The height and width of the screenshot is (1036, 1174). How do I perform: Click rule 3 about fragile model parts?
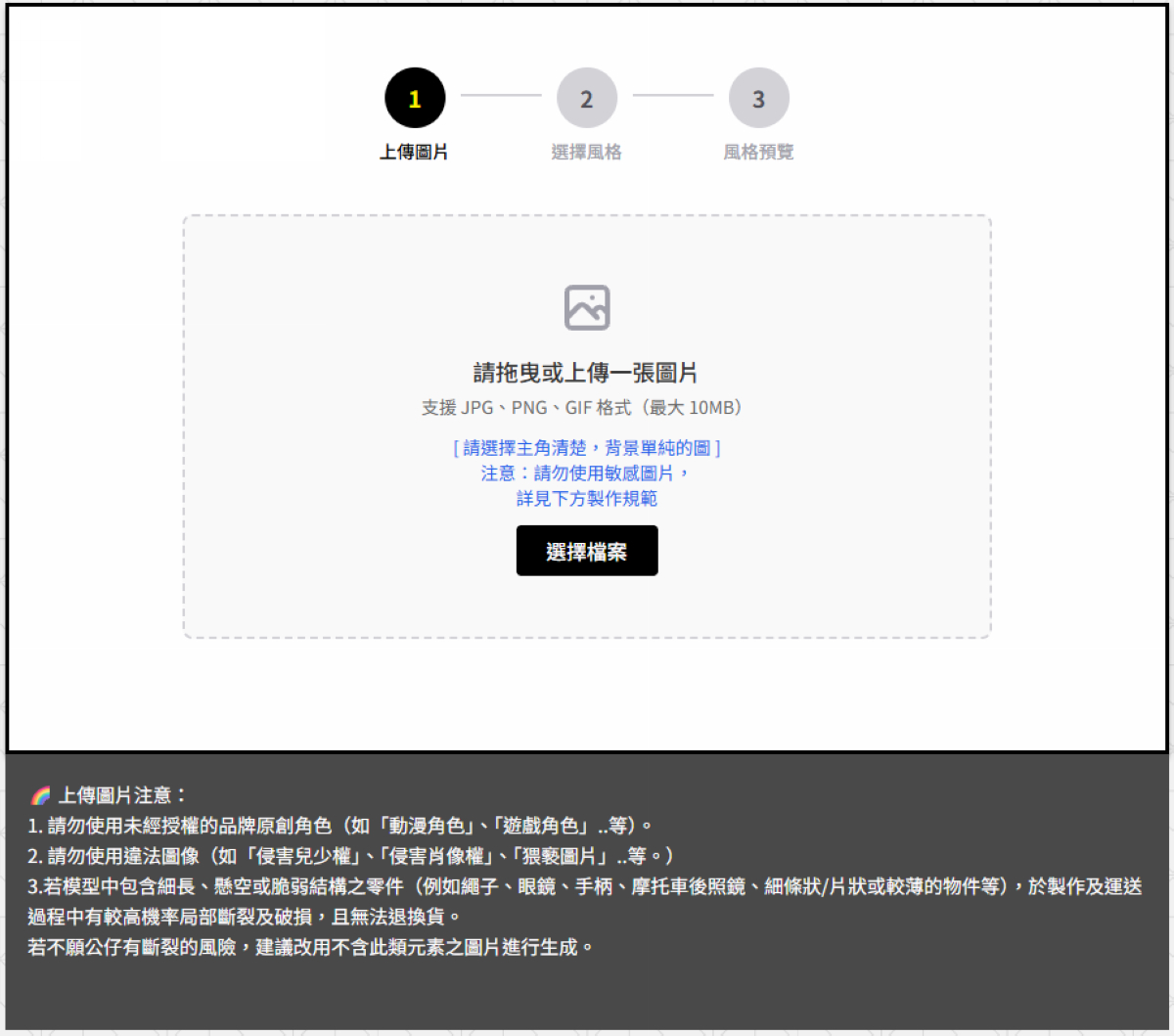[587, 887]
